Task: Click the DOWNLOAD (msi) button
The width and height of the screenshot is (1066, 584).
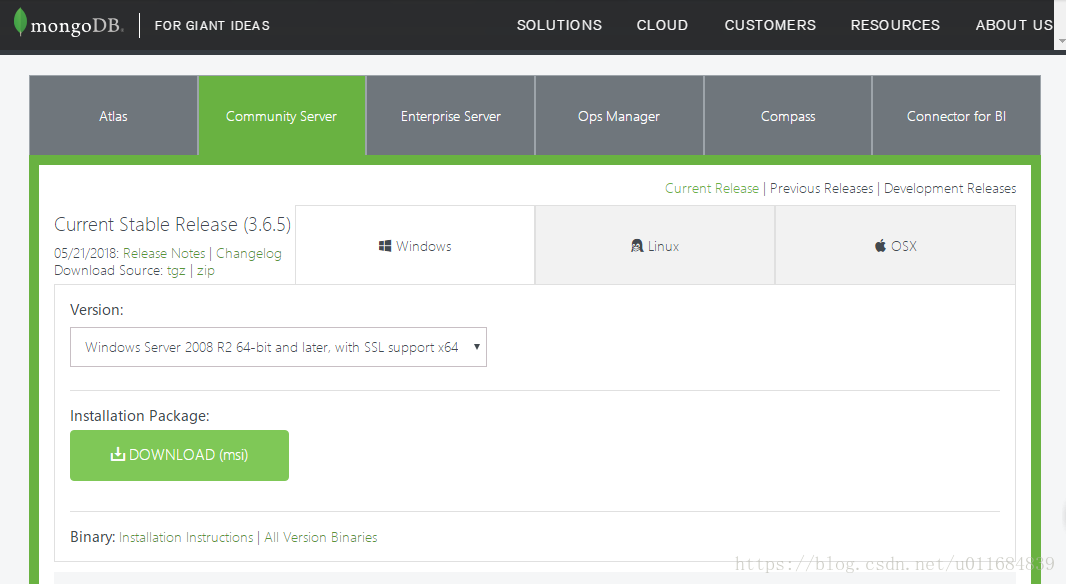Action: click(179, 455)
